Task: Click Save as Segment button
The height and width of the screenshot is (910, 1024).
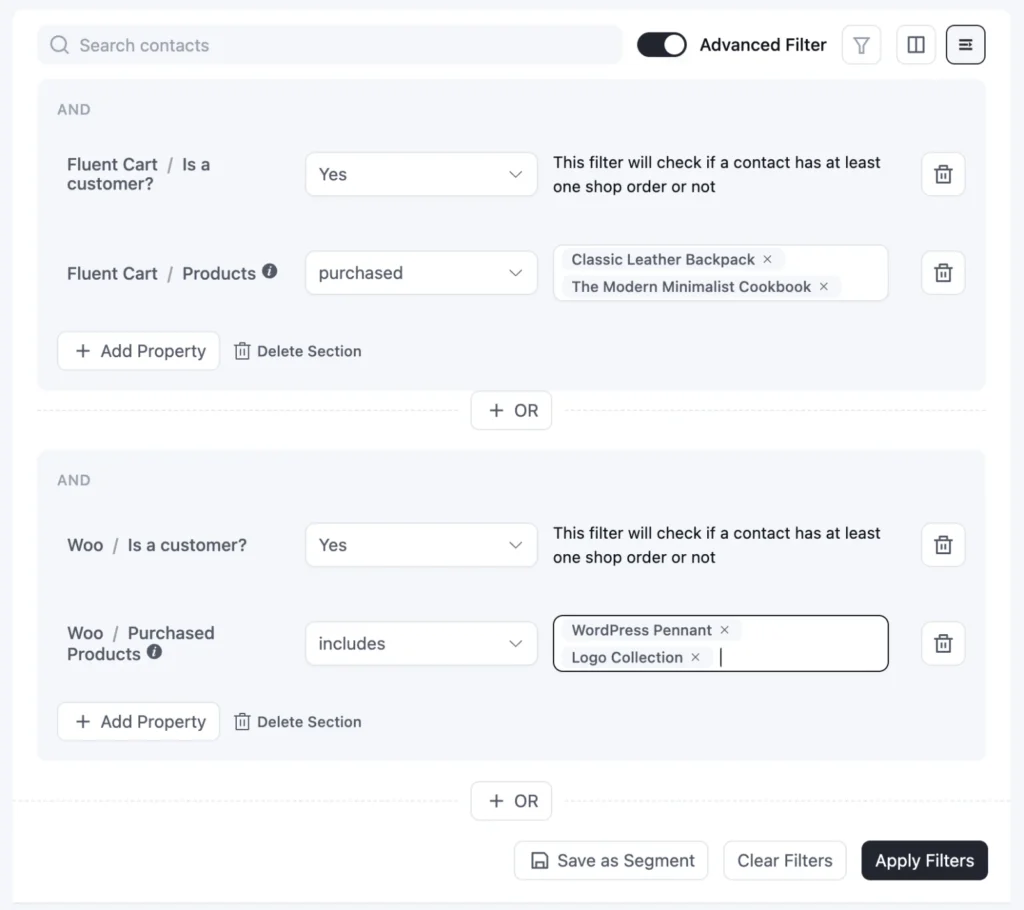Action: [x=611, y=860]
